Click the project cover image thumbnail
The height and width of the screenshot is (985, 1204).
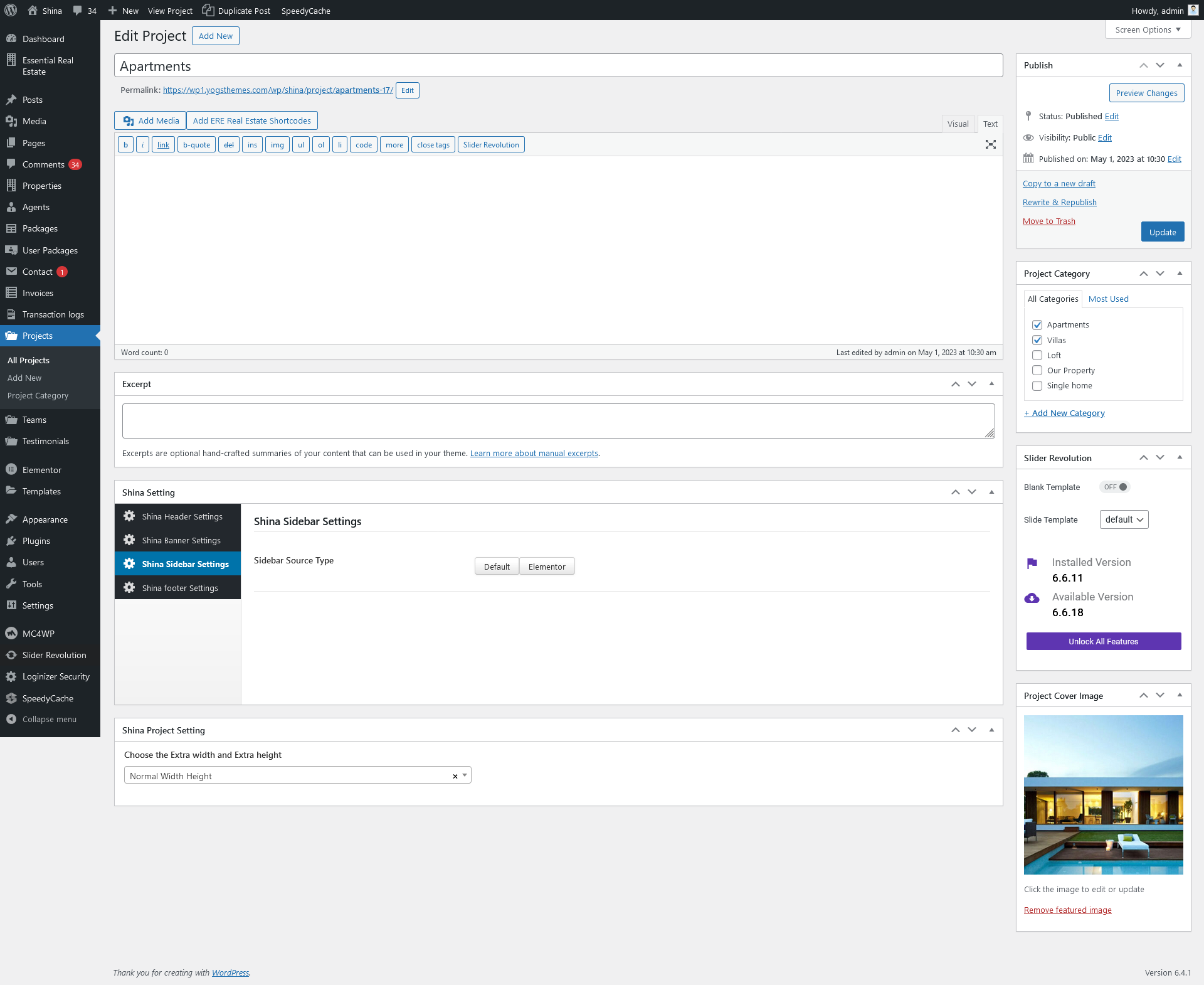(x=1103, y=794)
